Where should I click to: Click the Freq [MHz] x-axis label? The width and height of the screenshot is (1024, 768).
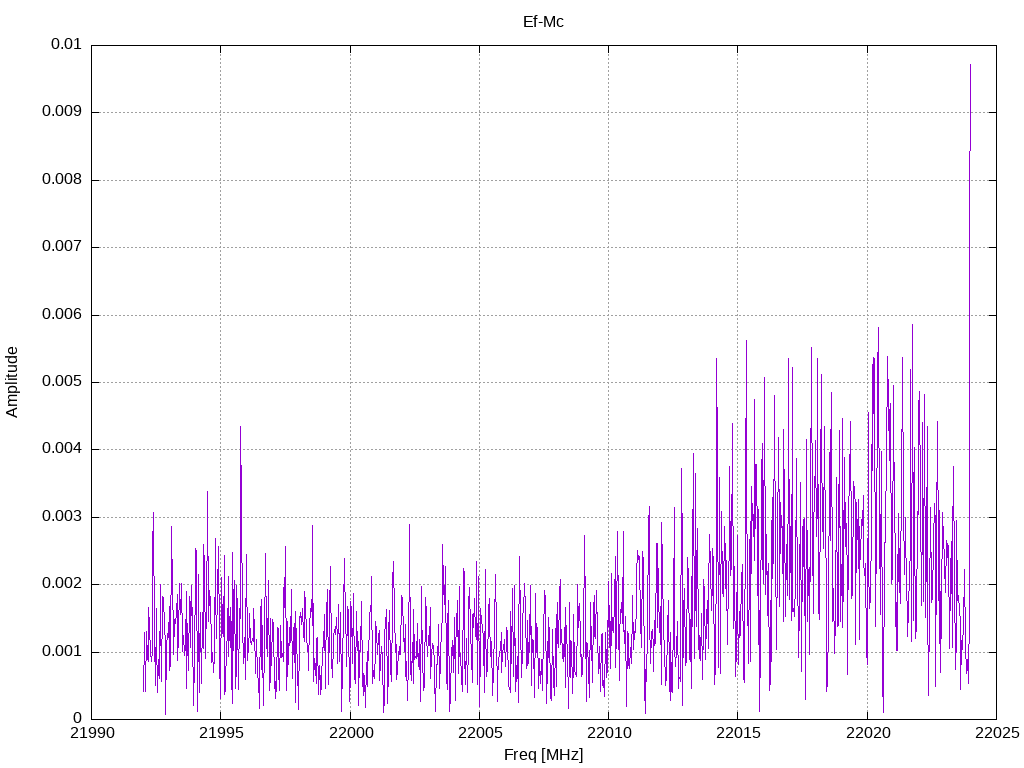[x=543, y=755]
